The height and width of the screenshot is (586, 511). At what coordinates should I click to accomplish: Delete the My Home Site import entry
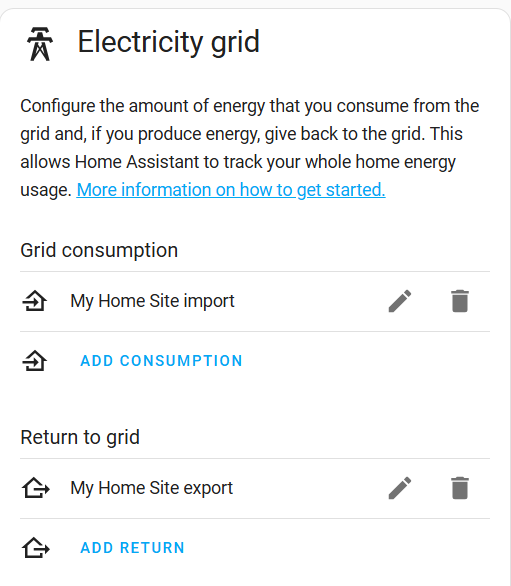click(x=460, y=301)
